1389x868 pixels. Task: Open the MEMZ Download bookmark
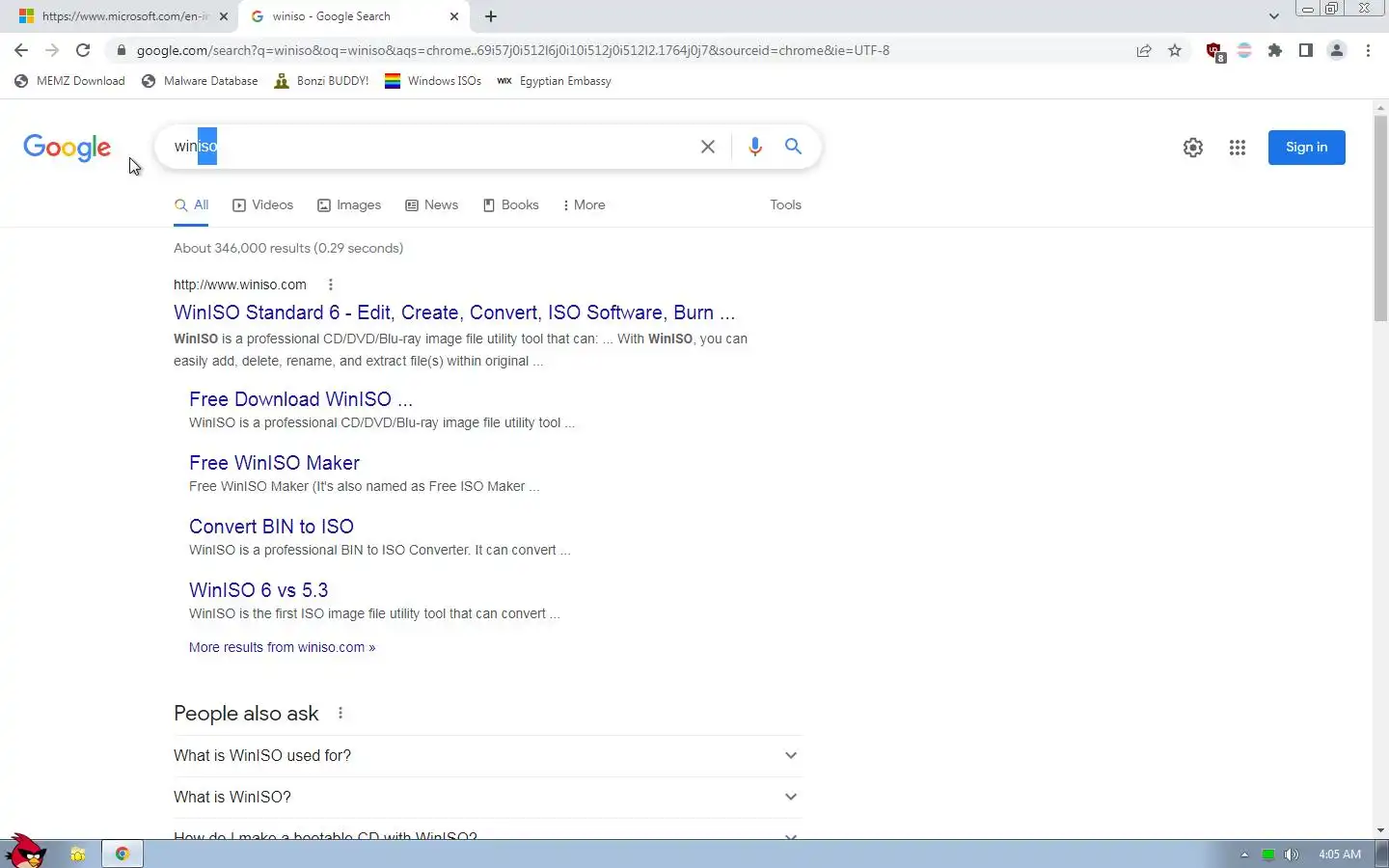pos(70,81)
